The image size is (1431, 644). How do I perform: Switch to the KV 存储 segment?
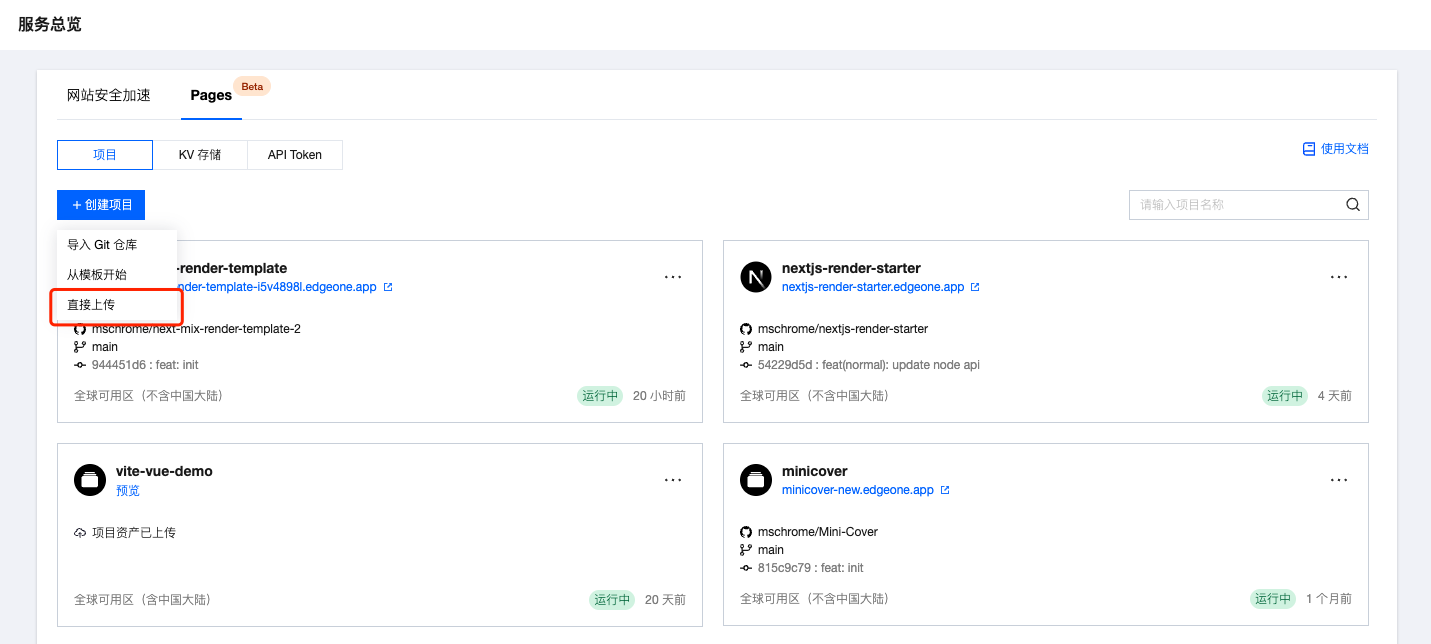[200, 155]
